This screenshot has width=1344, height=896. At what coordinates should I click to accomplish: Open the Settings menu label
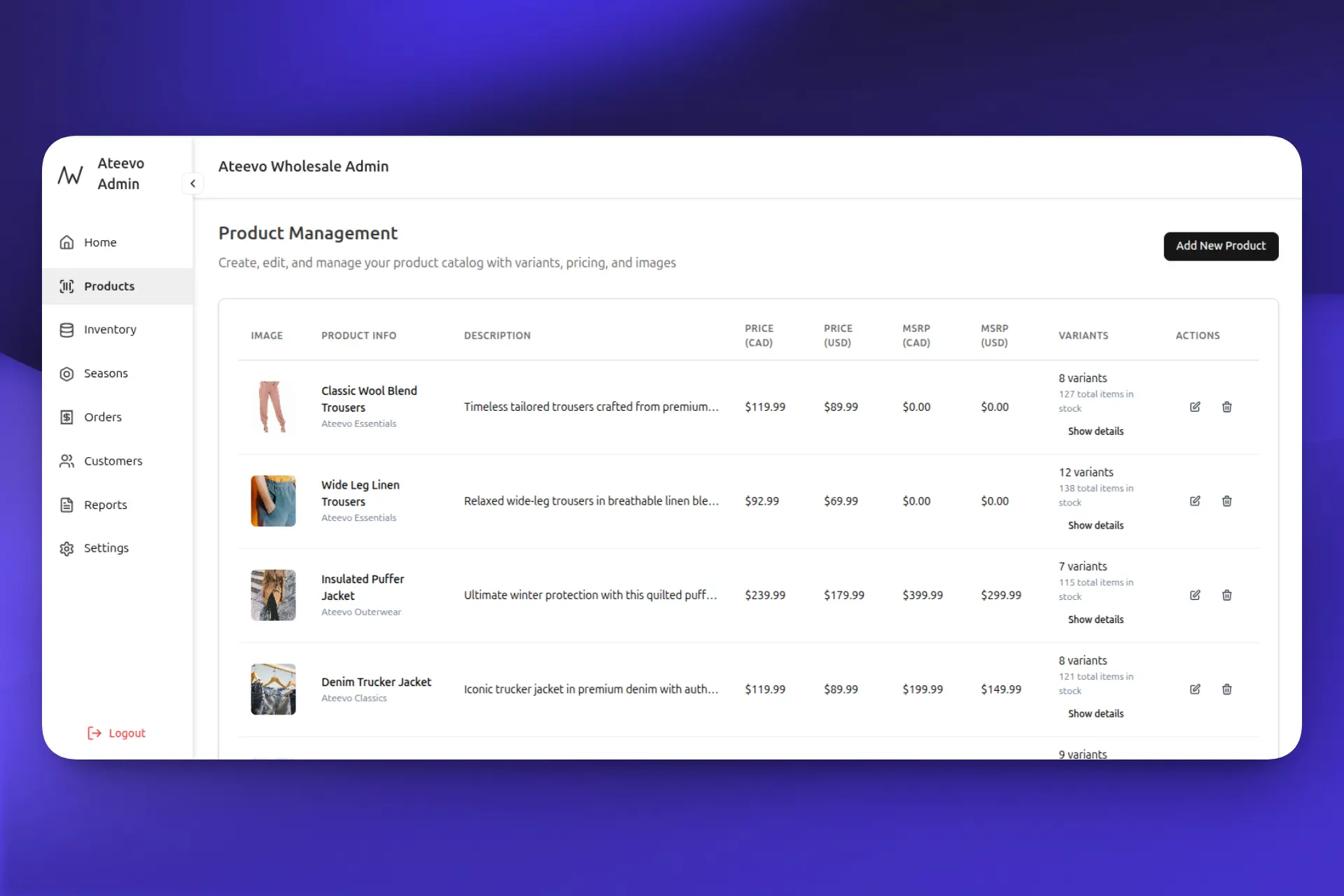(106, 548)
